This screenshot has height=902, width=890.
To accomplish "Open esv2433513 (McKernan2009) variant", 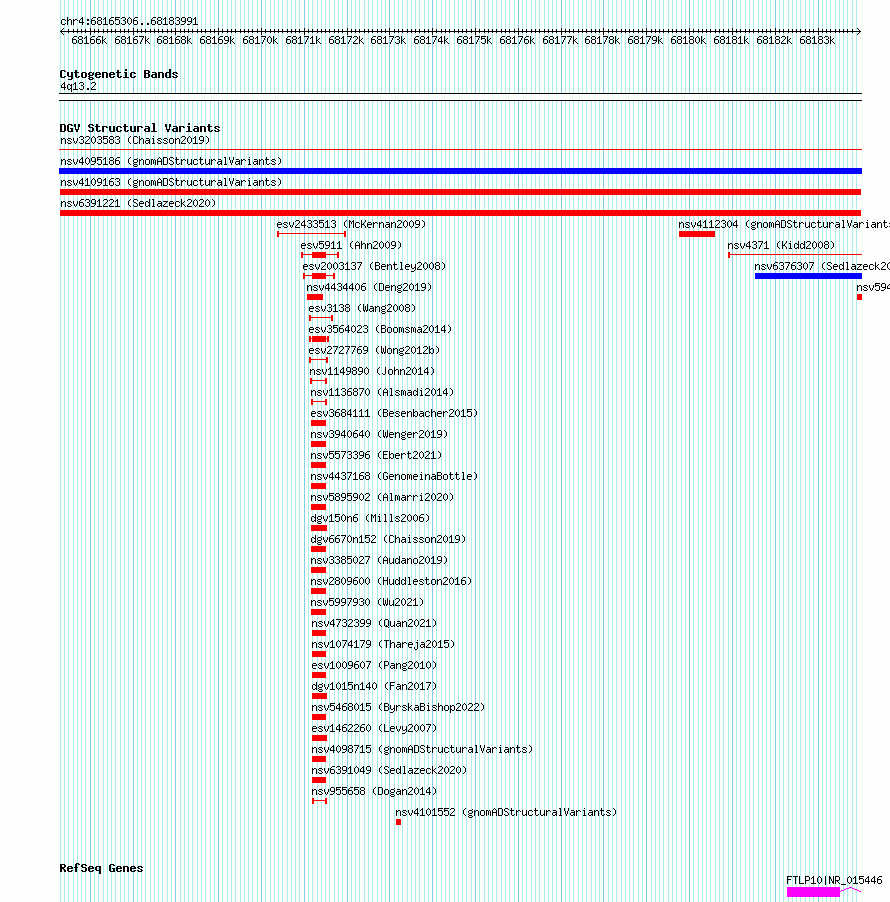I will (x=351, y=224).
